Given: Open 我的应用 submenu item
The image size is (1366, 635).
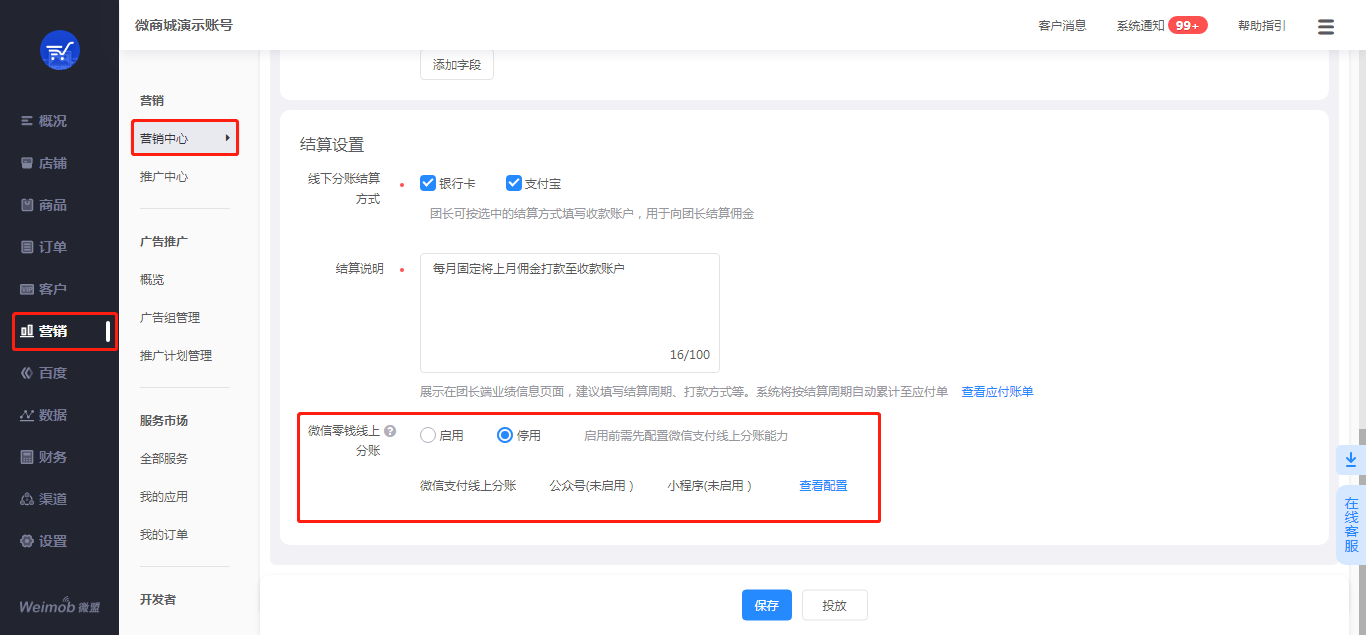Looking at the screenshot, I should pyautogui.click(x=164, y=497).
